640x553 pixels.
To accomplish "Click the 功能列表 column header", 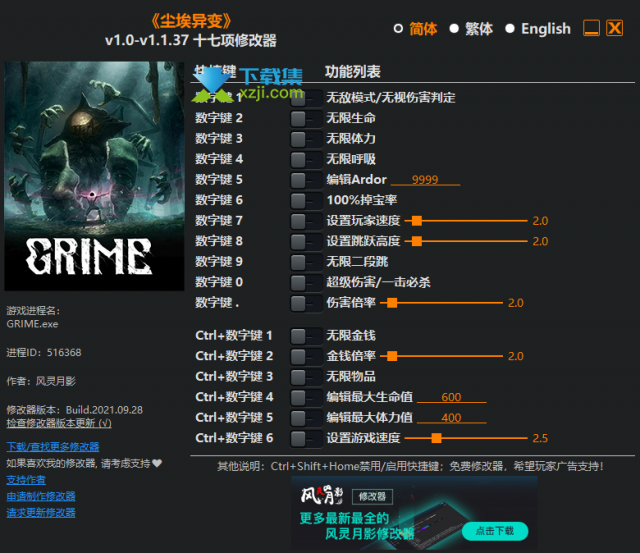I will coord(353,72).
